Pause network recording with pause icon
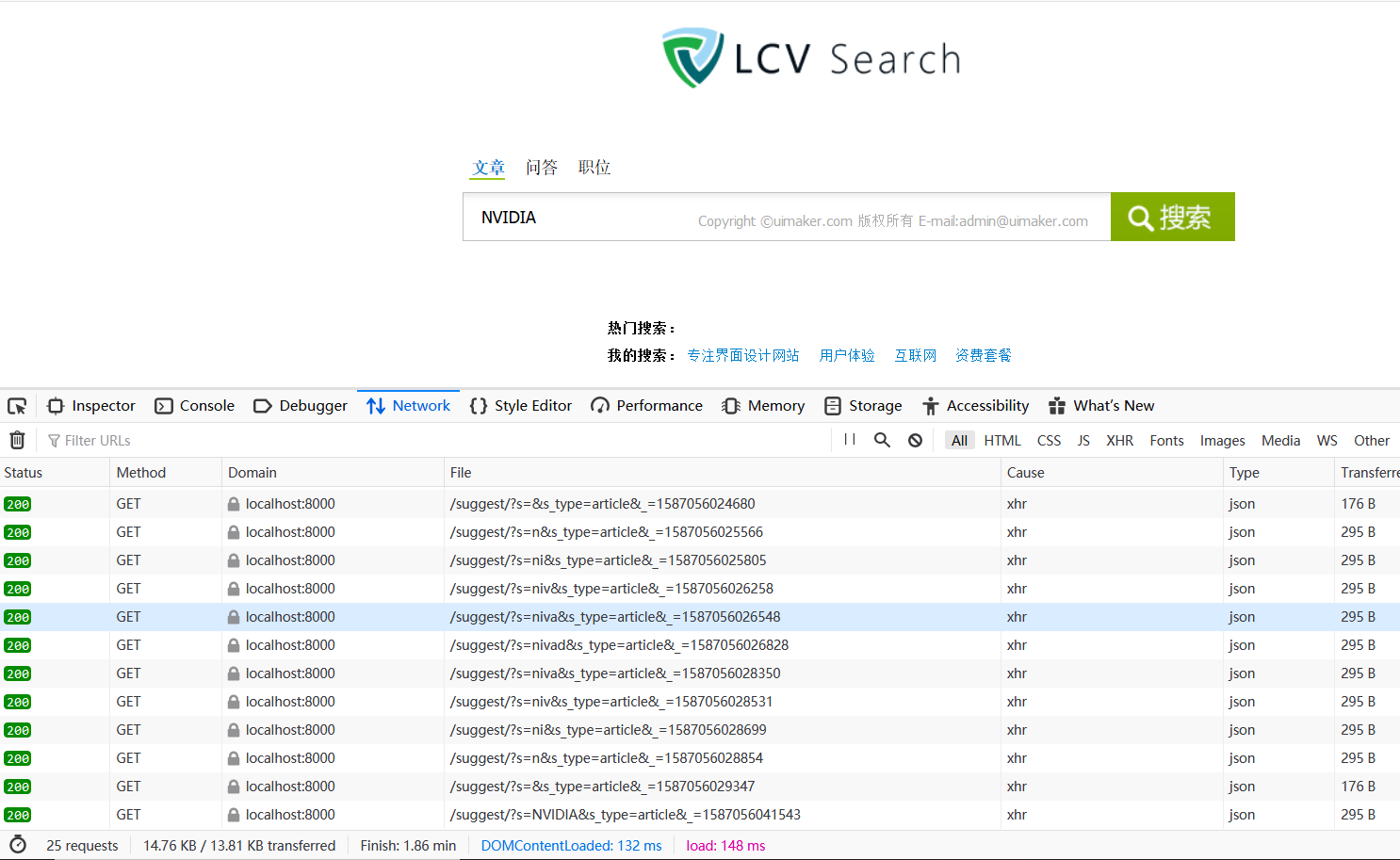 tap(850, 440)
